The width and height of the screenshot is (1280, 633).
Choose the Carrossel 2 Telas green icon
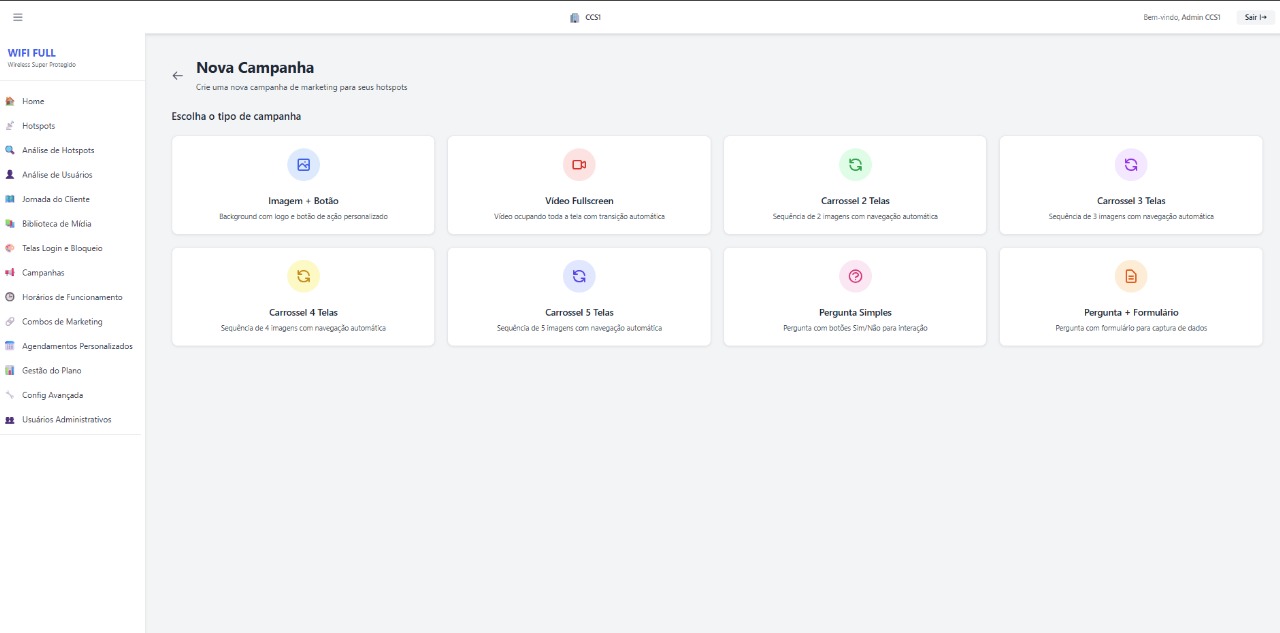855,165
